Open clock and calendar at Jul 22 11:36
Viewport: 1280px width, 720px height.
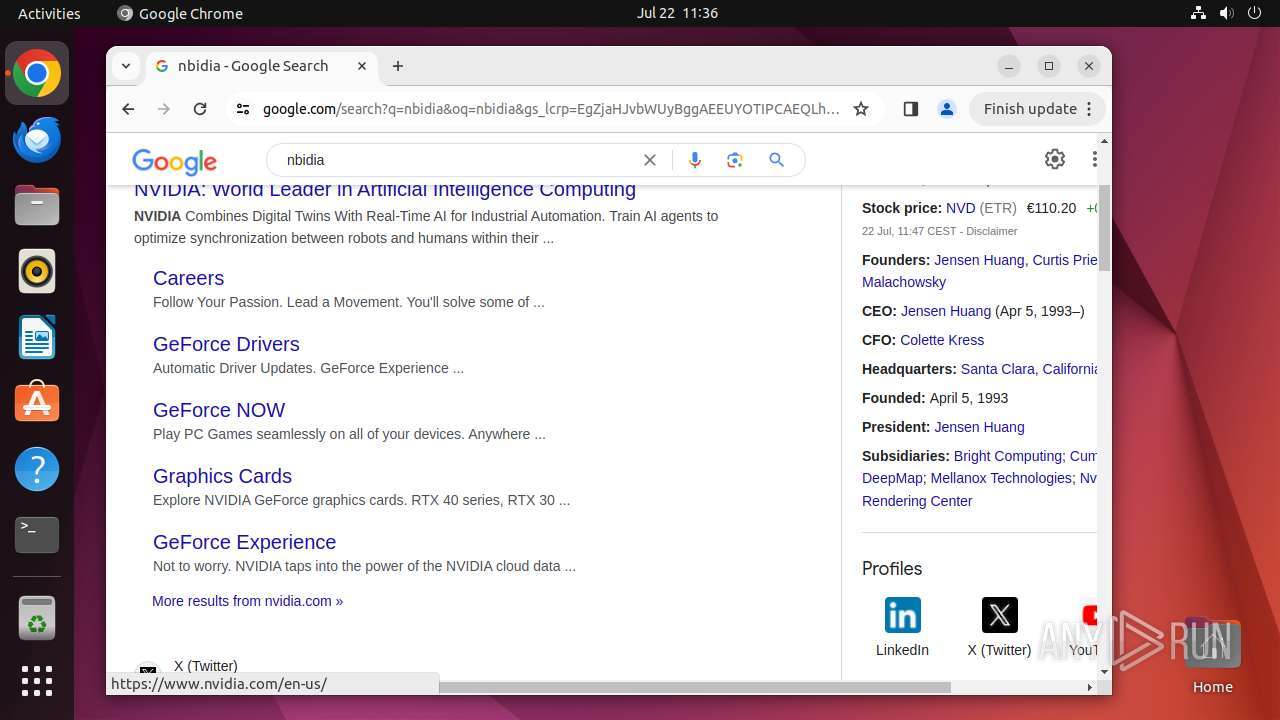tap(677, 13)
